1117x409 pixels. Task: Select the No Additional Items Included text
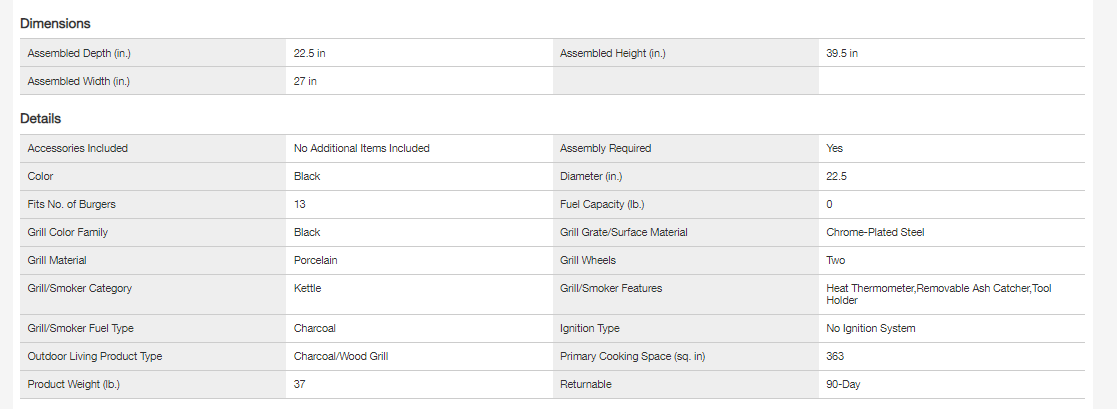click(x=361, y=148)
